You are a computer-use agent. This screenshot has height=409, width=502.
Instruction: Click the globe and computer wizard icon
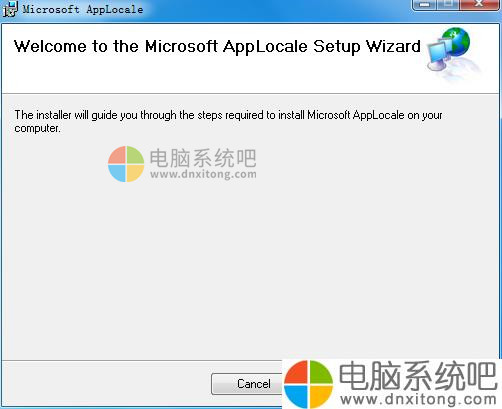pos(453,54)
